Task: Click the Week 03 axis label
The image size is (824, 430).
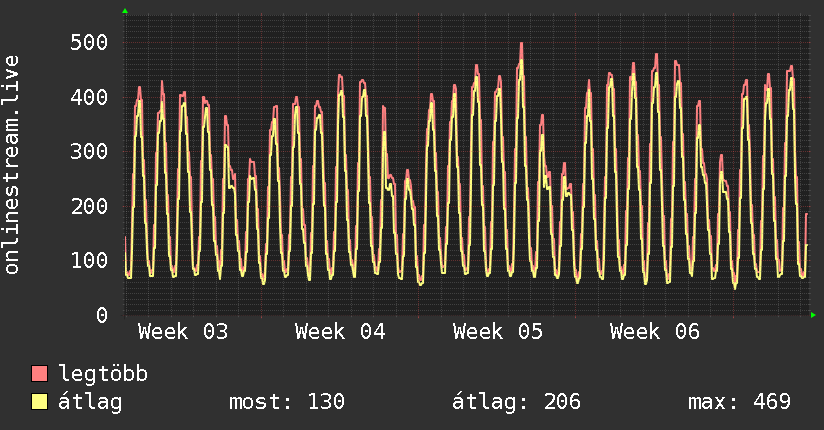Action: [x=183, y=332]
